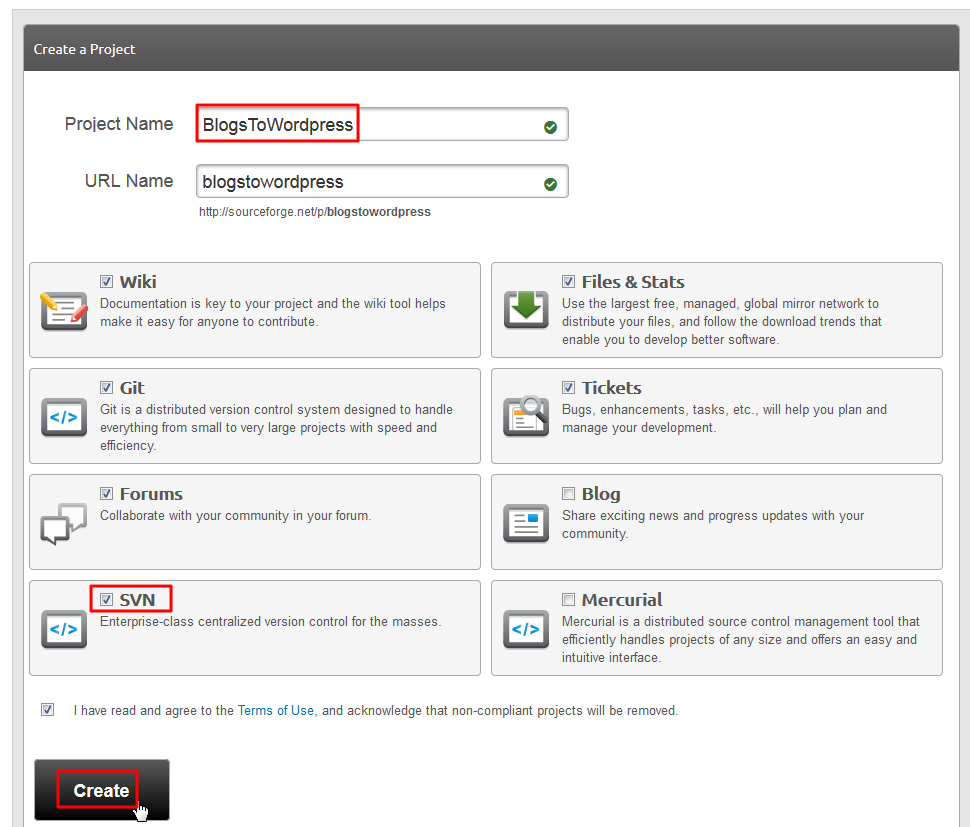Click the Blog newspaper icon
970x827 pixels.
point(526,523)
